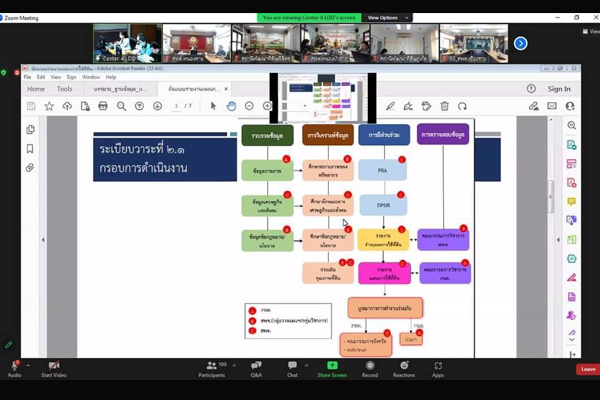This screenshot has width=600, height=400.
Task: Open the Reactions menu
Action: tap(404, 367)
